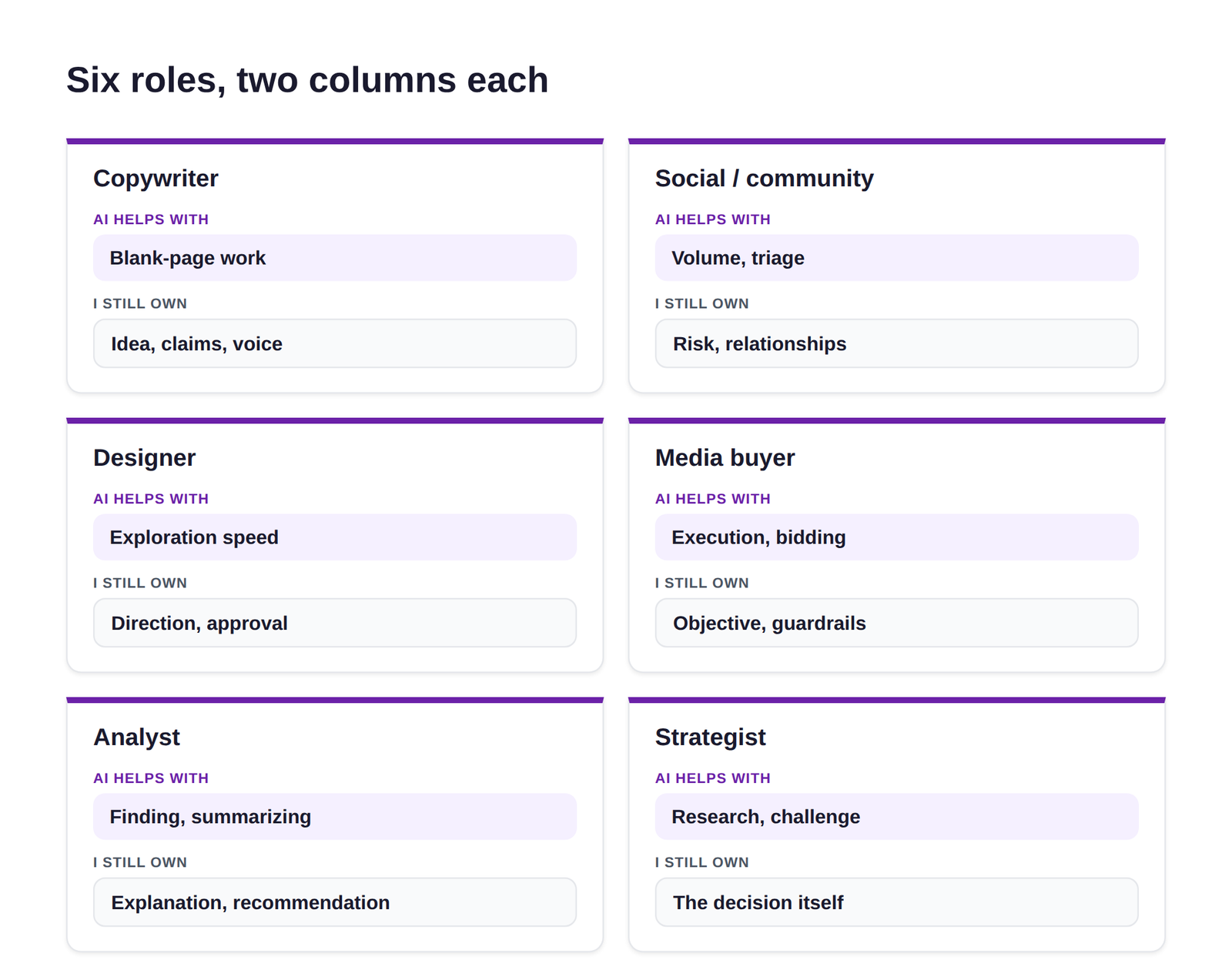Click 'I STILL OWN' label in Copywriter card
The image size is (1232, 970).
coord(140,303)
